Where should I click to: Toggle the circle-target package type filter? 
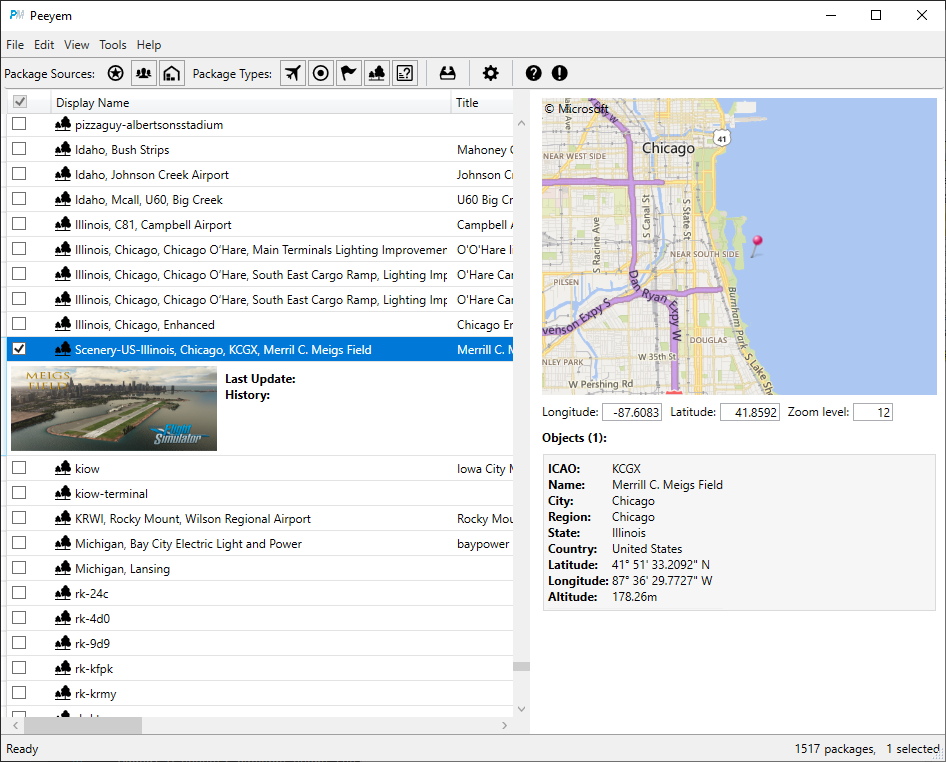(x=321, y=74)
